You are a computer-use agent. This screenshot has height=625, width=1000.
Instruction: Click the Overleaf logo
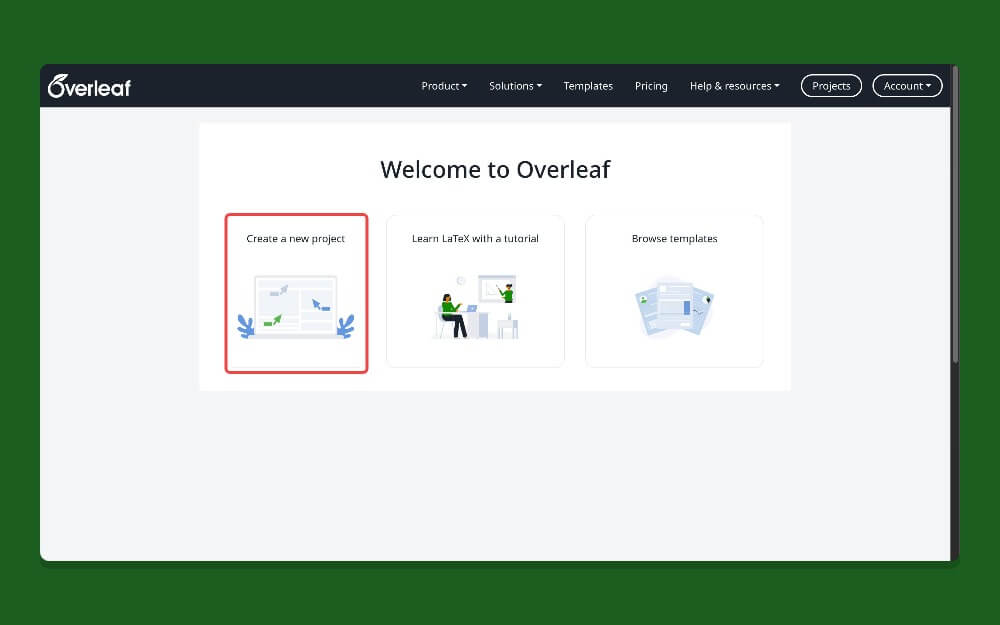pos(89,86)
